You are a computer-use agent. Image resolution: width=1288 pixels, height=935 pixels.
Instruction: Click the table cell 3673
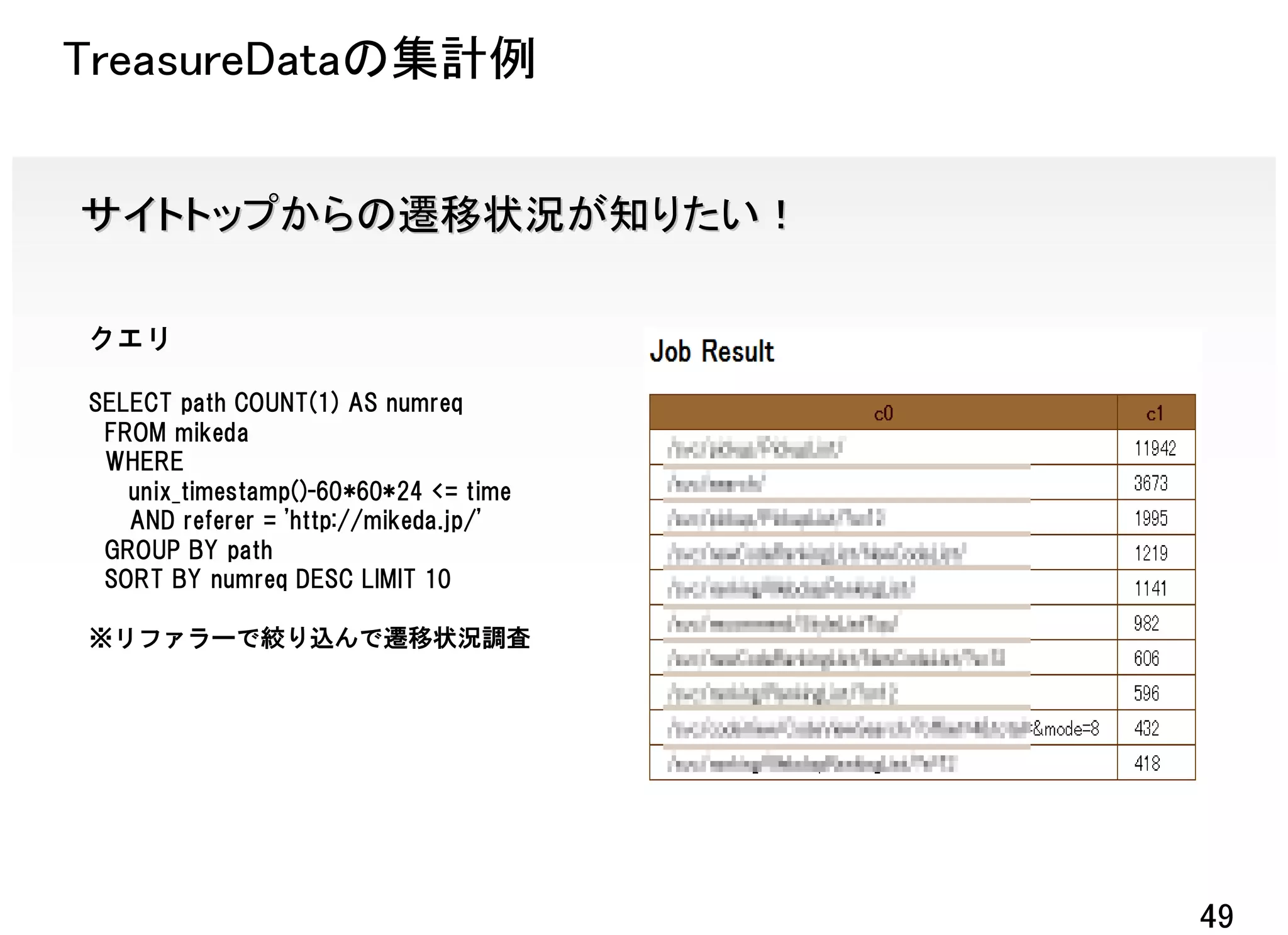click(x=1156, y=483)
